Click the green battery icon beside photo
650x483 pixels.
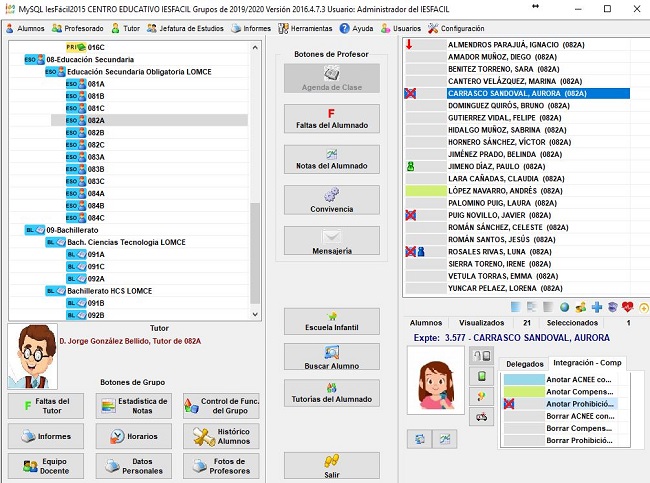(481, 376)
